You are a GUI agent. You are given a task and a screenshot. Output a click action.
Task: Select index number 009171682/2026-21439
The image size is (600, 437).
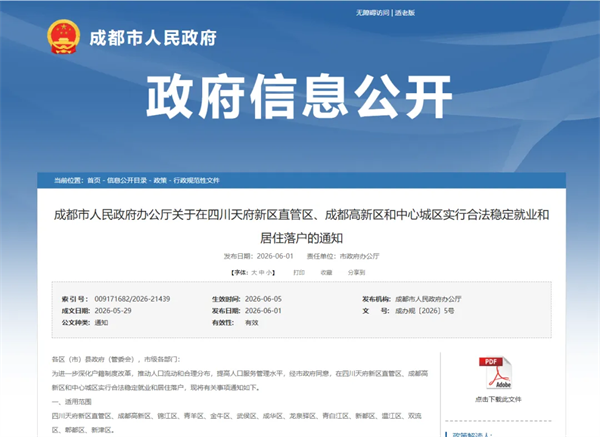(x=132, y=299)
